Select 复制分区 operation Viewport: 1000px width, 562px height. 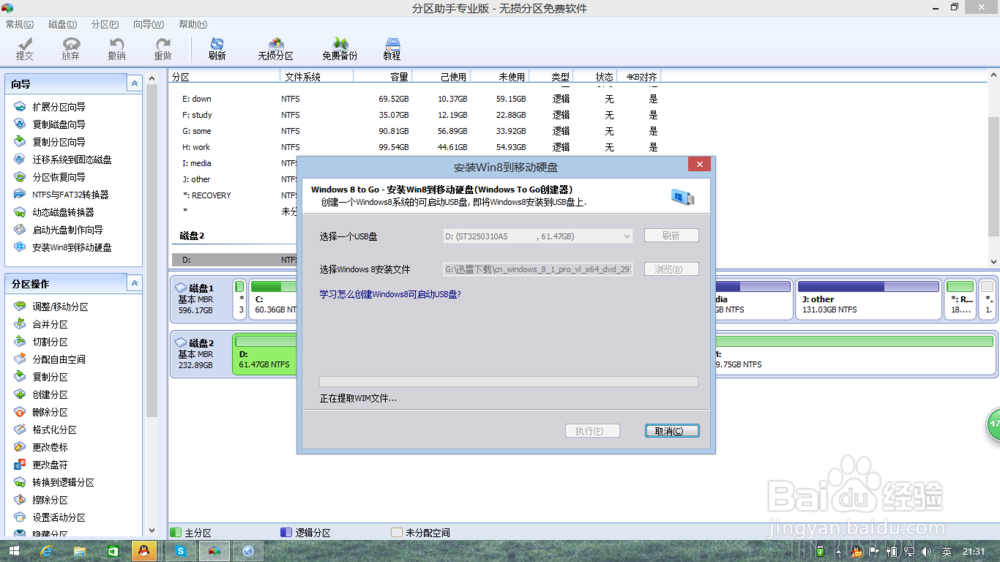pyautogui.click(x=50, y=377)
